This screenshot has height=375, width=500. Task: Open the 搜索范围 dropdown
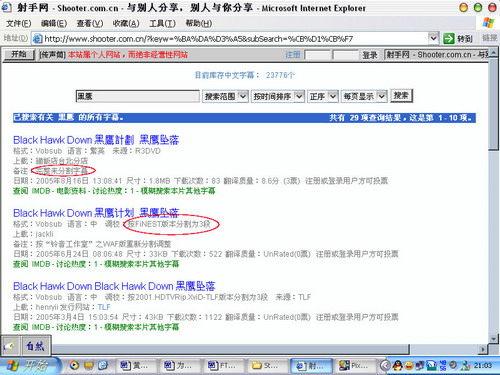tap(225, 96)
